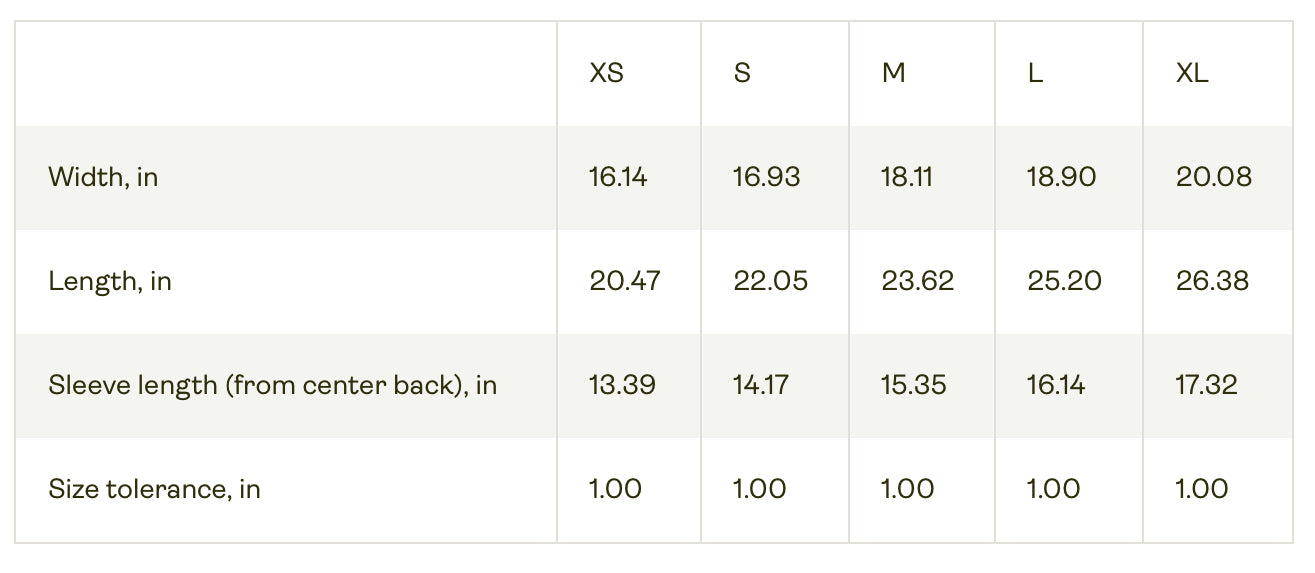Image resolution: width=1315 pixels, height=573 pixels.
Task: Select the 18.11 width value for M
Action: [907, 178]
